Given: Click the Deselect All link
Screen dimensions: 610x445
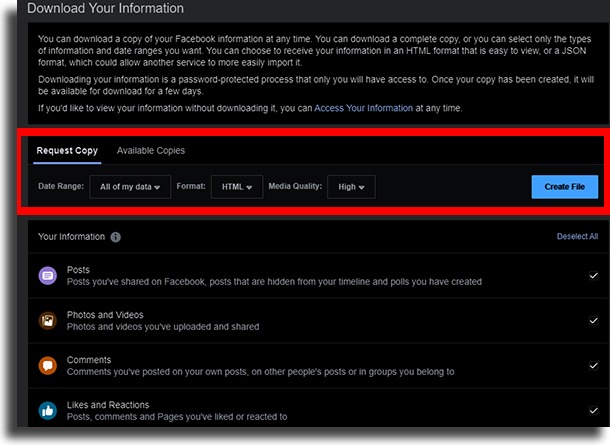Looking at the screenshot, I should coord(577,237).
